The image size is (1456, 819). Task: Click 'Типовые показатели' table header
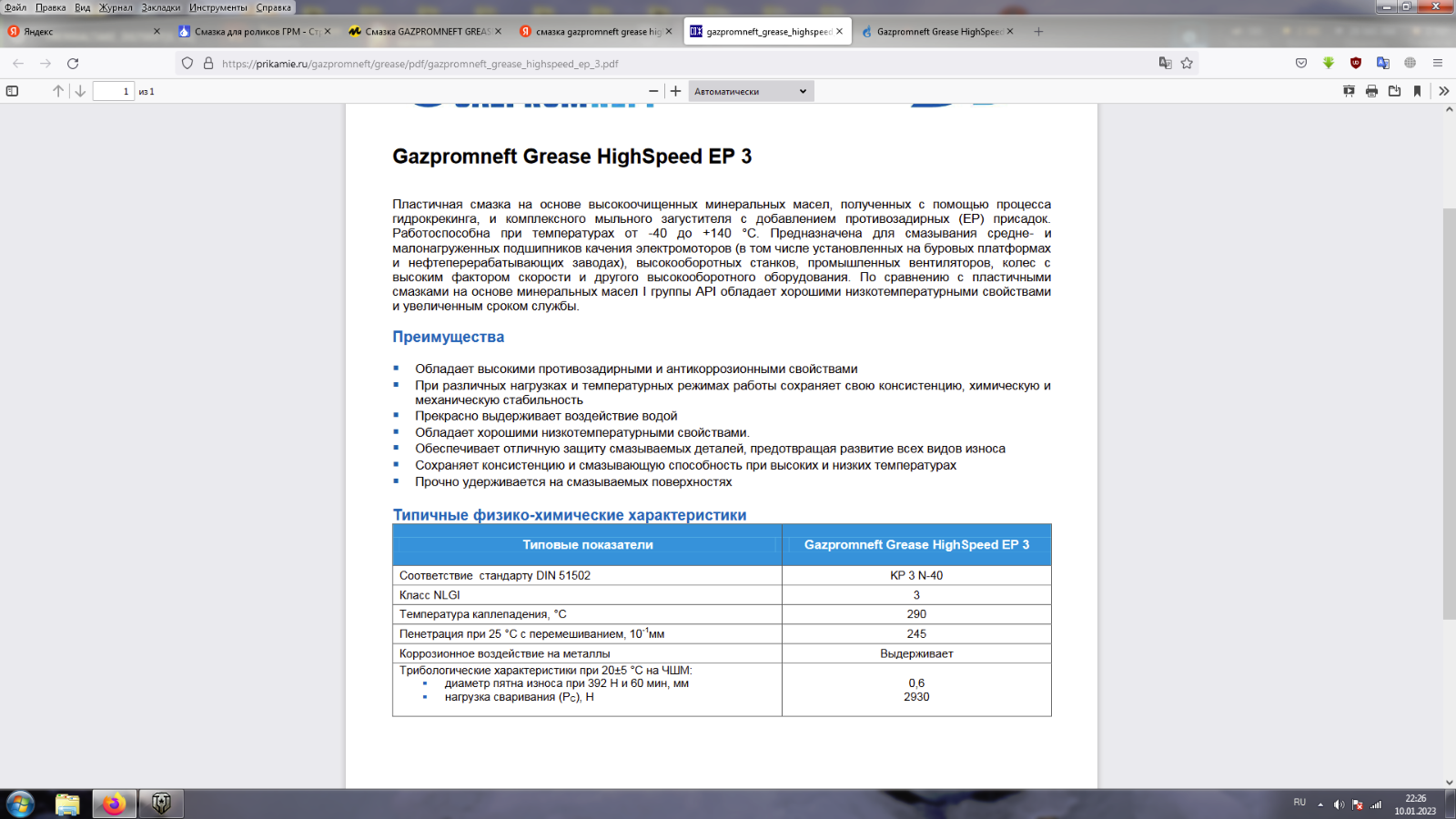tap(588, 544)
